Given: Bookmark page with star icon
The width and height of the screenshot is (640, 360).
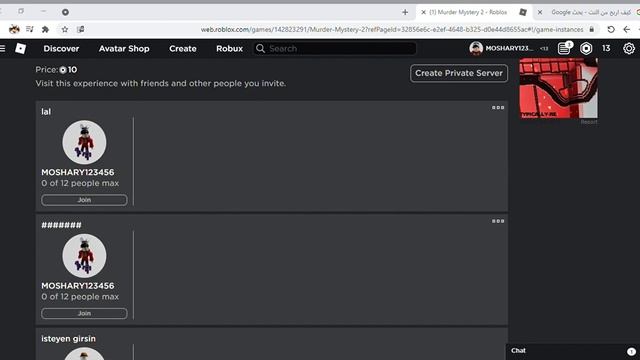Looking at the screenshot, I should tap(64, 29).
